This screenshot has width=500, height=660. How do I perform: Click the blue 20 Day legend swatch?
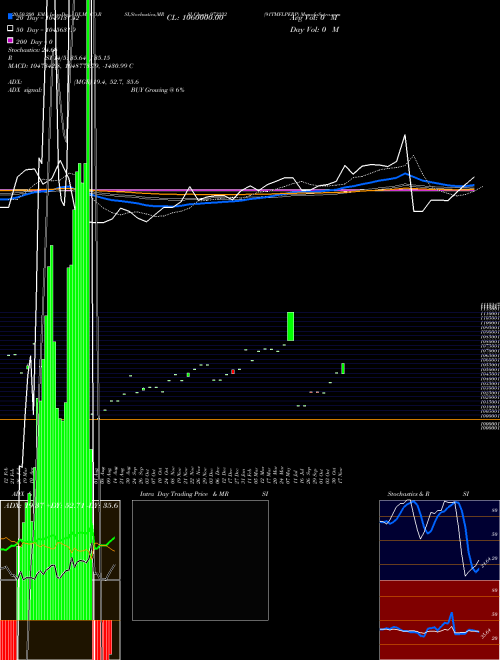pyautogui.click(x=10, y=18)
